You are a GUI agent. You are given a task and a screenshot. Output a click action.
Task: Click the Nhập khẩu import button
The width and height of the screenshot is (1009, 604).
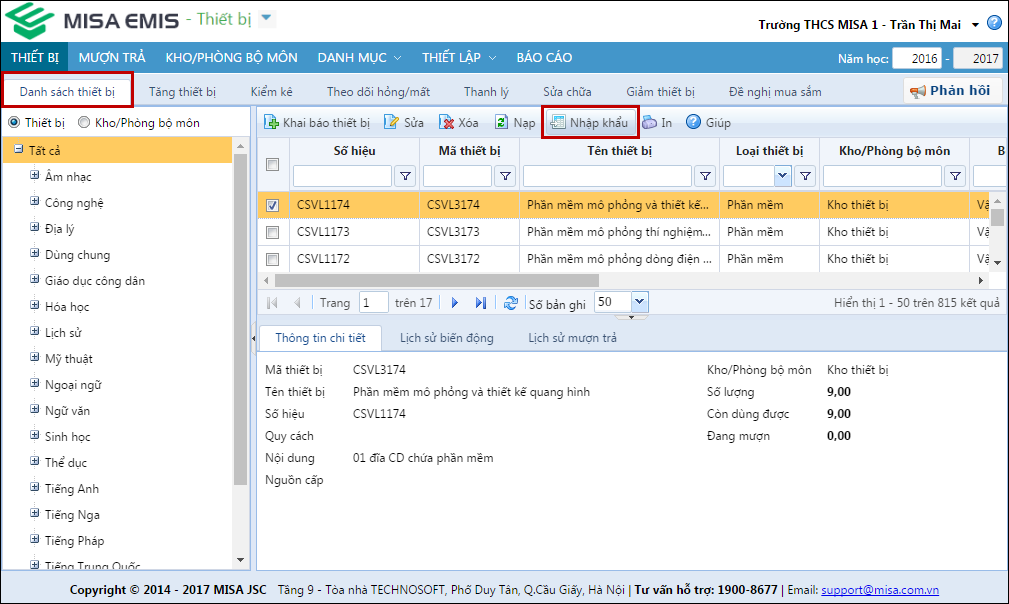pos(590,122)
